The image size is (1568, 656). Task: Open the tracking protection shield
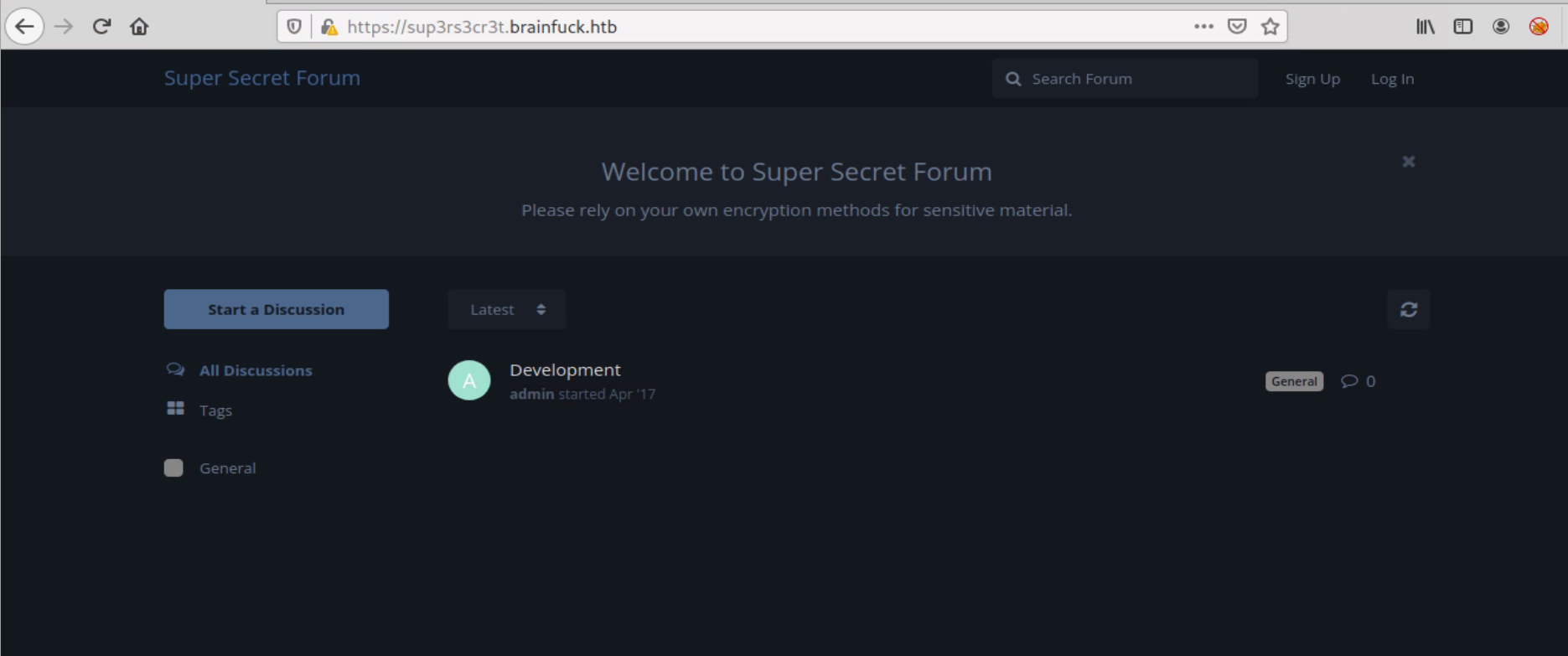pyautogui.click(x=294, y=27)
